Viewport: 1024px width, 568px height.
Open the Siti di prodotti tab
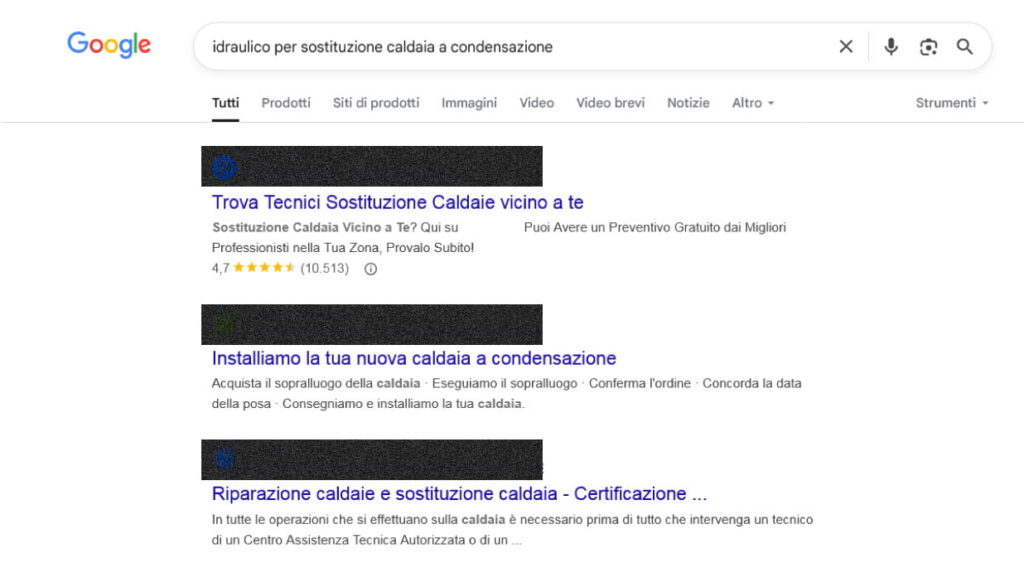[376, 103]
